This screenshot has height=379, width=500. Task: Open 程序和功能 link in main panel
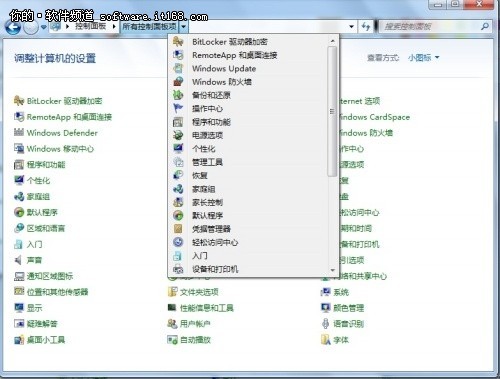(46, 164)
